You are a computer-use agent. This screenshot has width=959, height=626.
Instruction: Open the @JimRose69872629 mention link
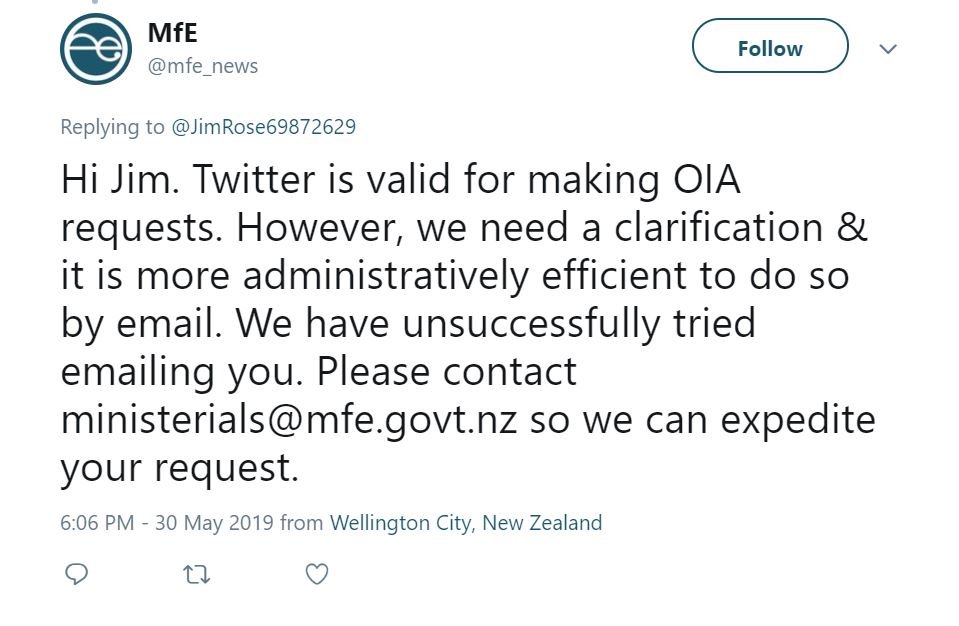(x=264, y=127)
